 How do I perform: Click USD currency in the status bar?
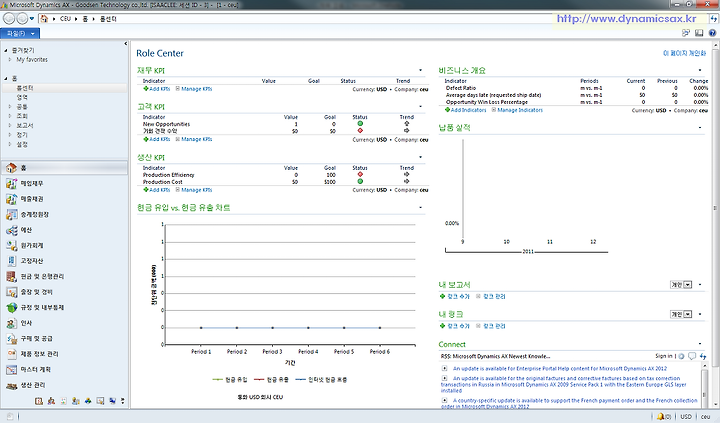click(x=686, y=417)
